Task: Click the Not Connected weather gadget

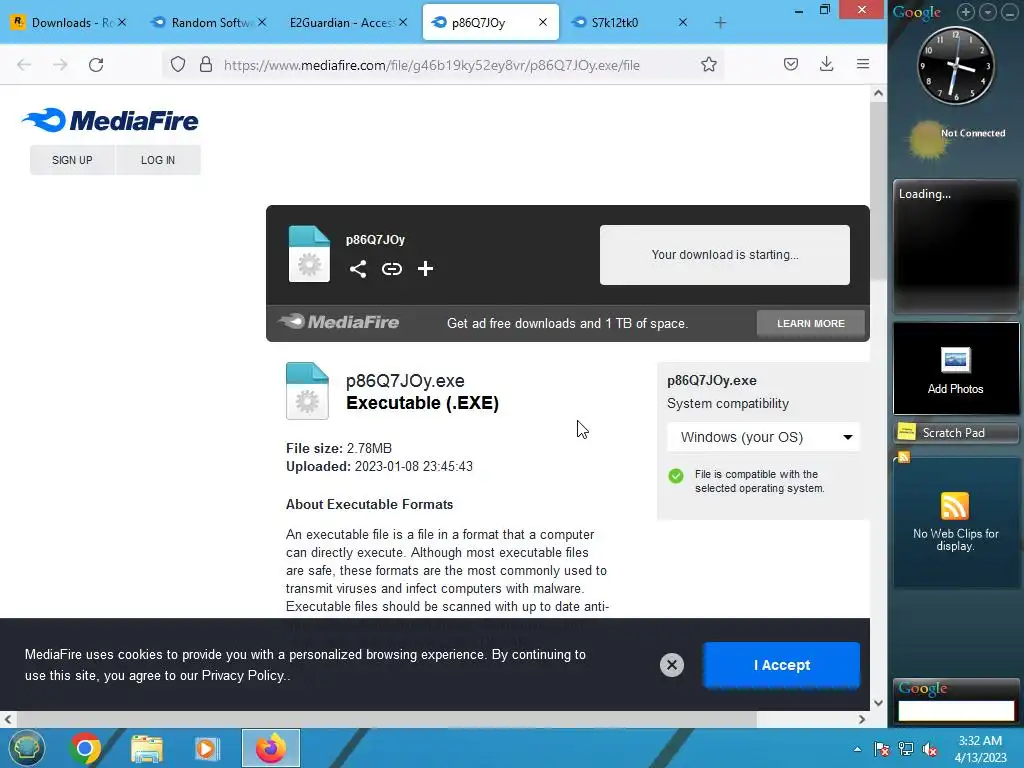Action: coord(957,140)
